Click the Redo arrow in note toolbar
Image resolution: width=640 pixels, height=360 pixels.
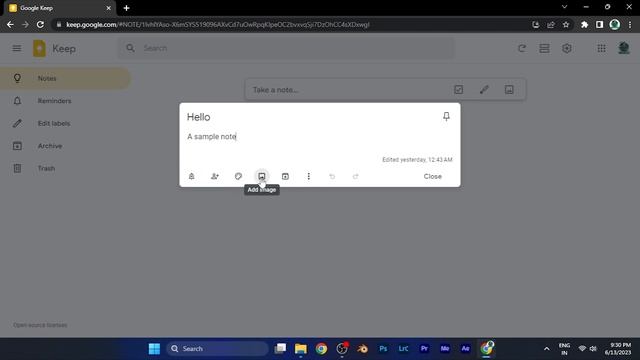tap(356, 176)
